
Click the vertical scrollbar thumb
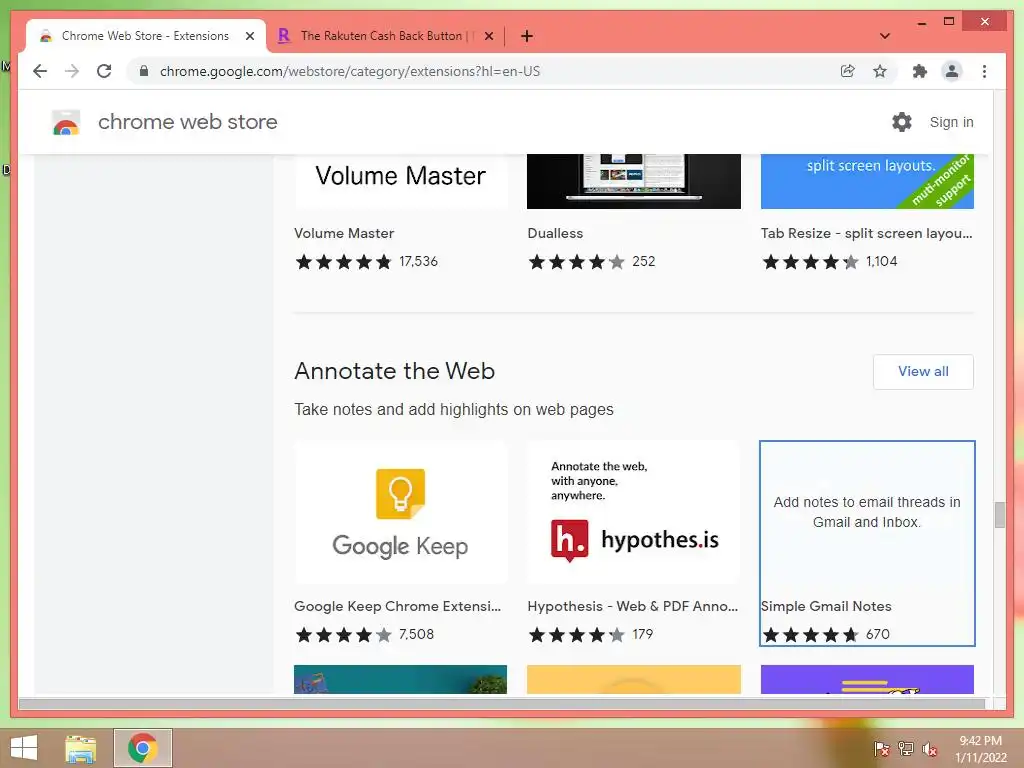pos(999,515)
